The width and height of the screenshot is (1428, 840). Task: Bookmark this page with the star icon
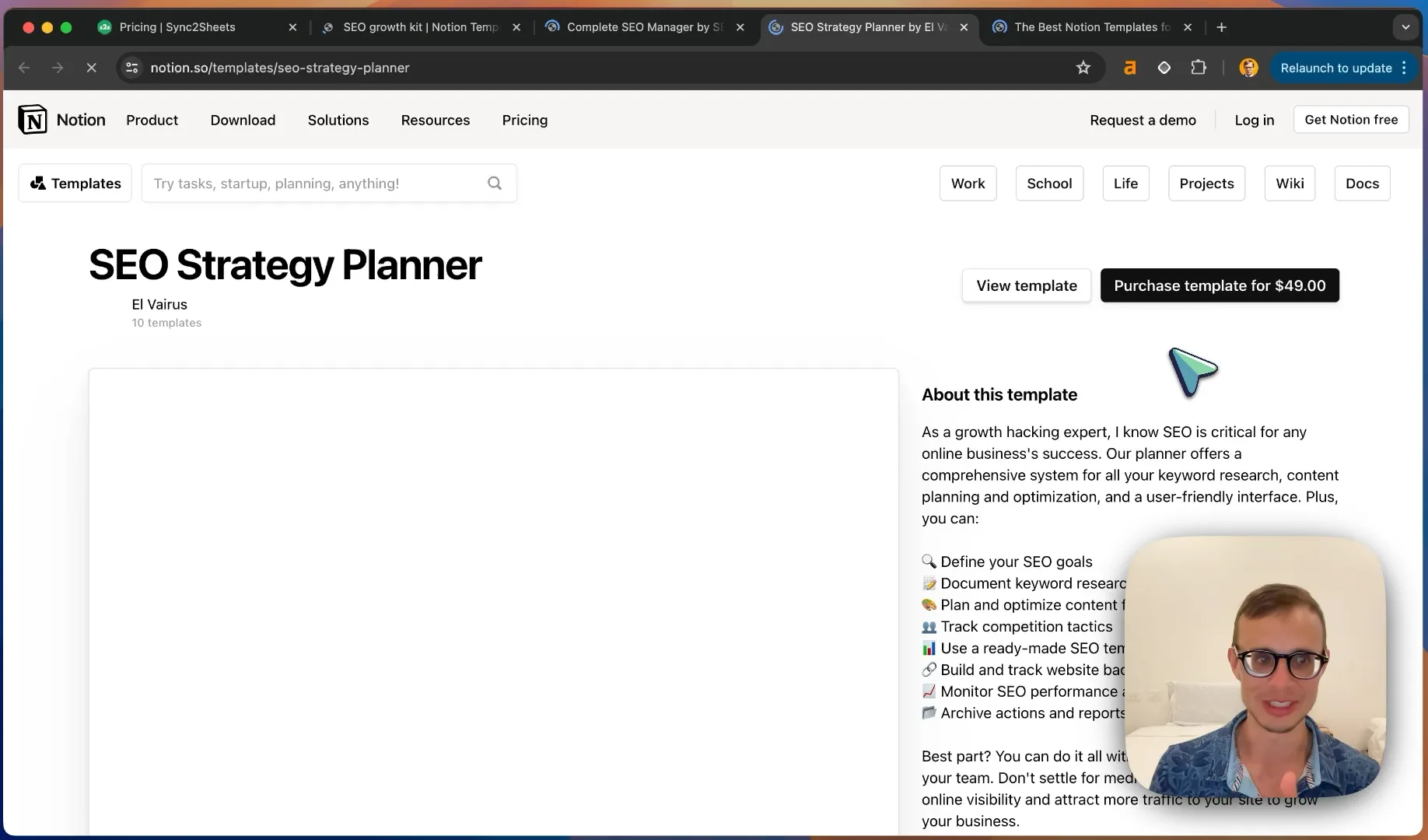tap(1083, 68)
